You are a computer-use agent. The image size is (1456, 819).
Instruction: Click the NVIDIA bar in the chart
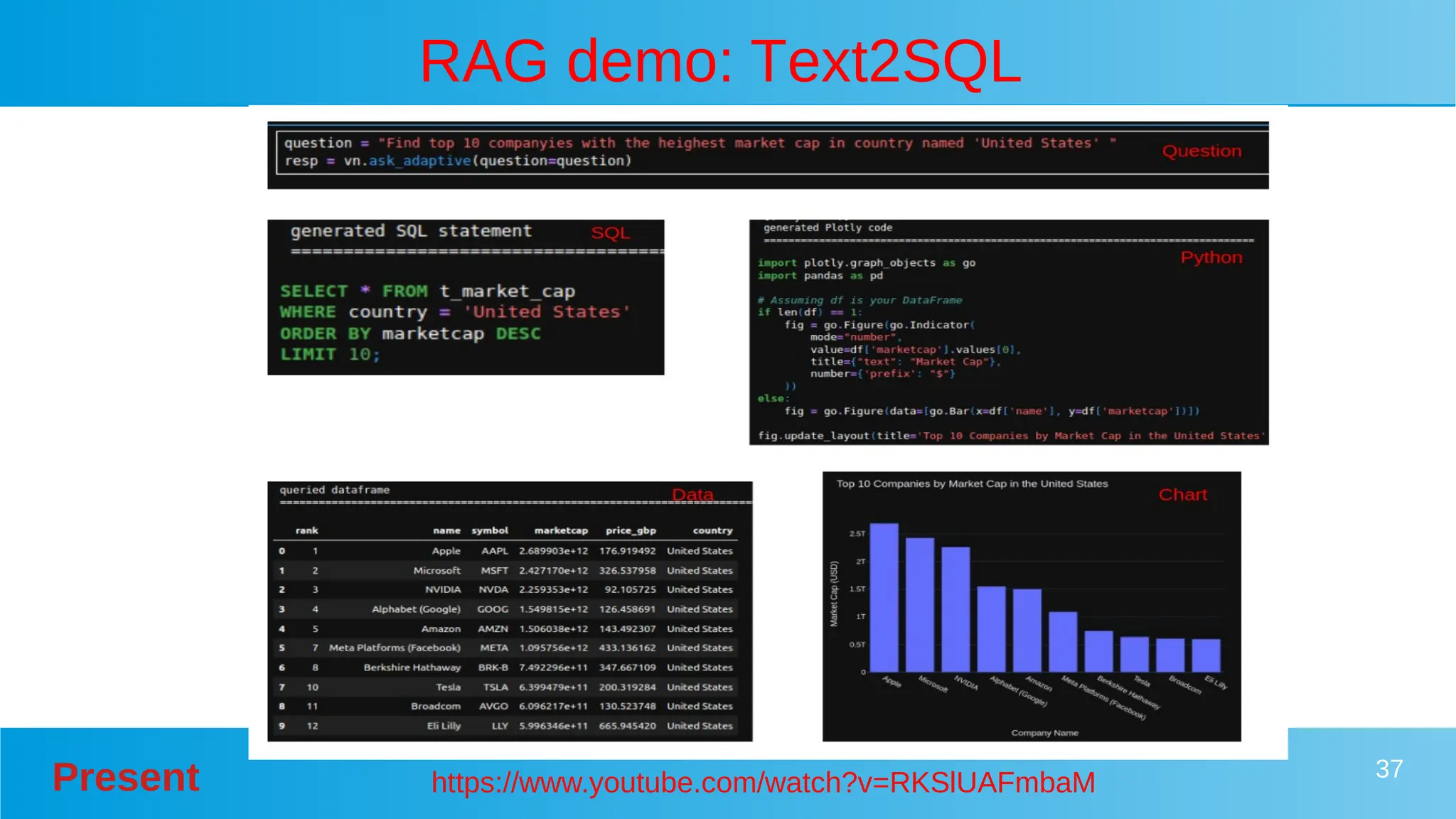click(x=955, y=609)
